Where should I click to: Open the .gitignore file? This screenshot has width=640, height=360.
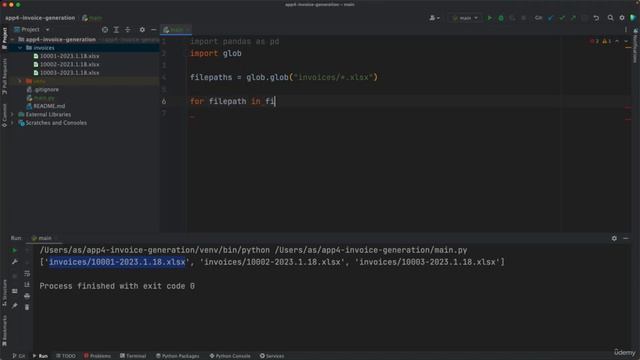[x=46, y=89]
